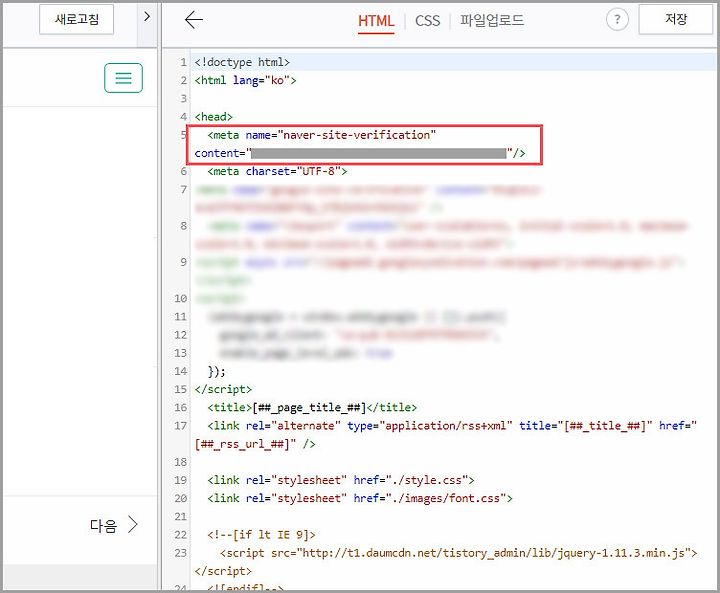The image size is (720, 593).
Task: Save changes with the 저장 button
Action: (x=676, y=19)
